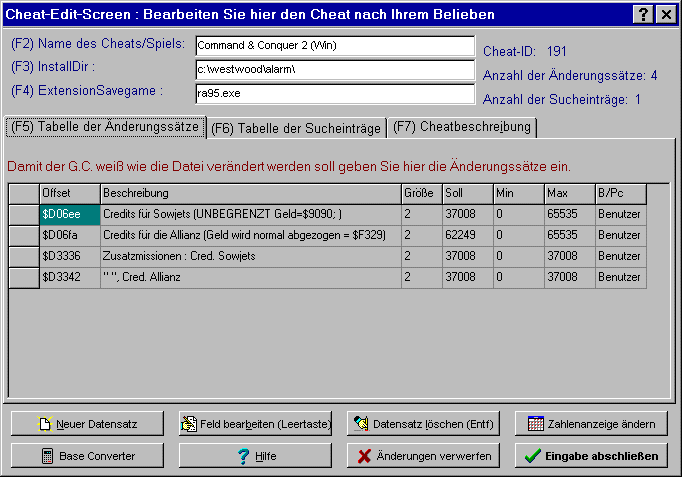The height and width of the screenshot is (477, 682).
Task: Click the Soll column header
Action: pyautogui.click(x=468, y=193)
